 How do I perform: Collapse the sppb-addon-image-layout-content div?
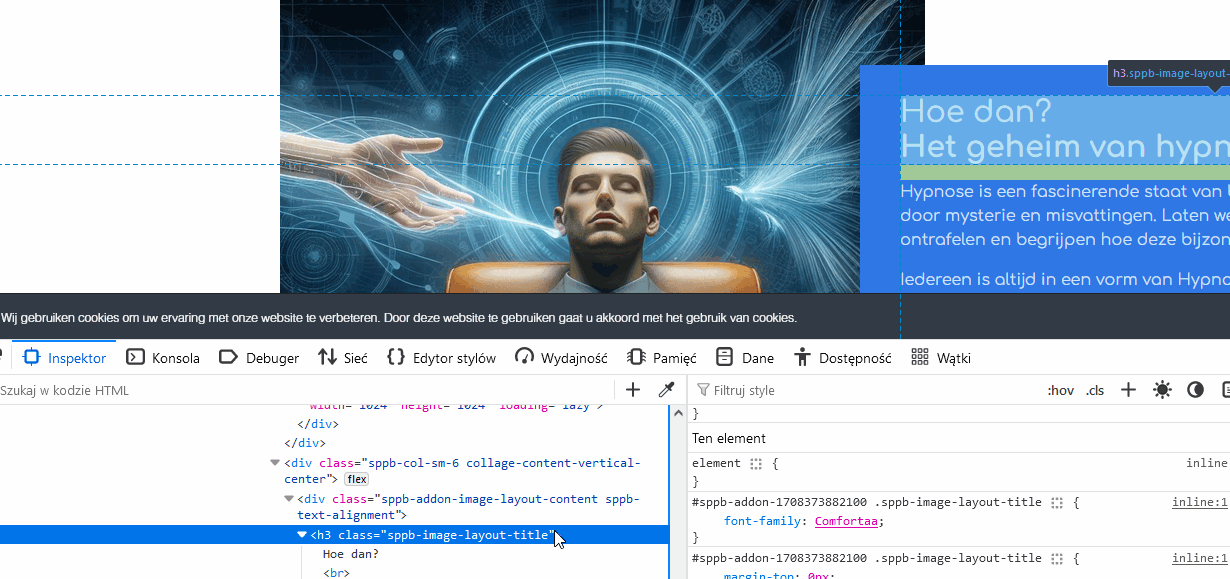(288, 499)
